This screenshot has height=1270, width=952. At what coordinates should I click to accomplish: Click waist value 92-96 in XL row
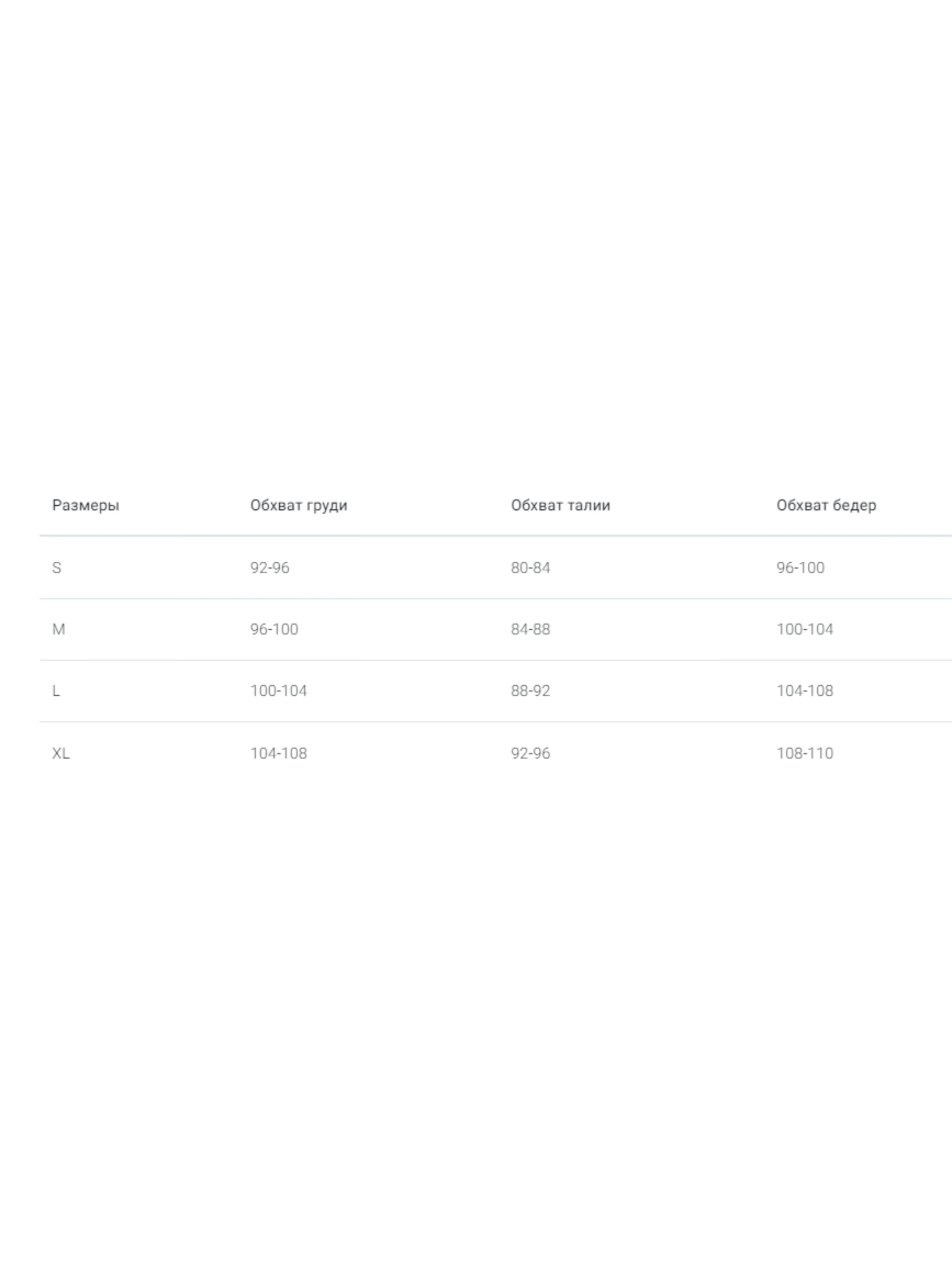pos(530,753)
